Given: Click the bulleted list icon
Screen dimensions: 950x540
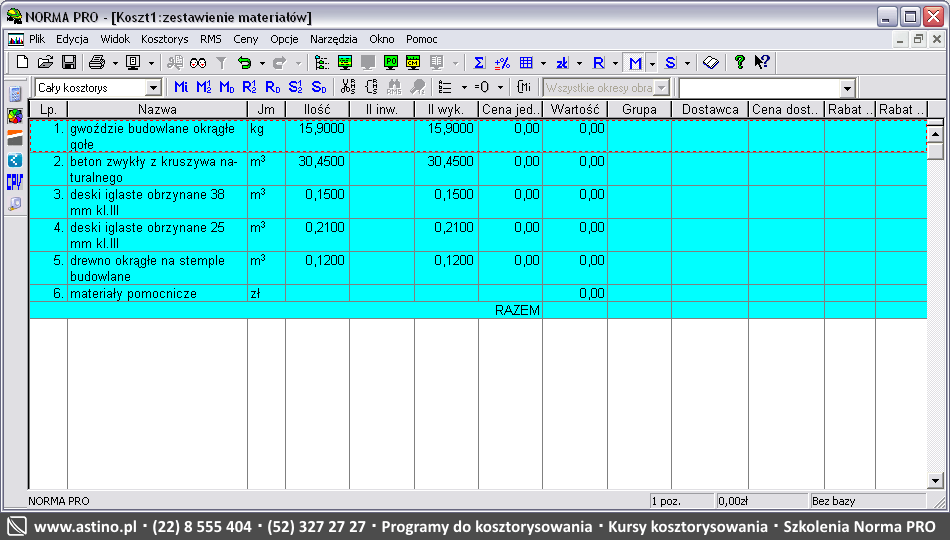Looking at the screenshot, I should pos(445,87).
